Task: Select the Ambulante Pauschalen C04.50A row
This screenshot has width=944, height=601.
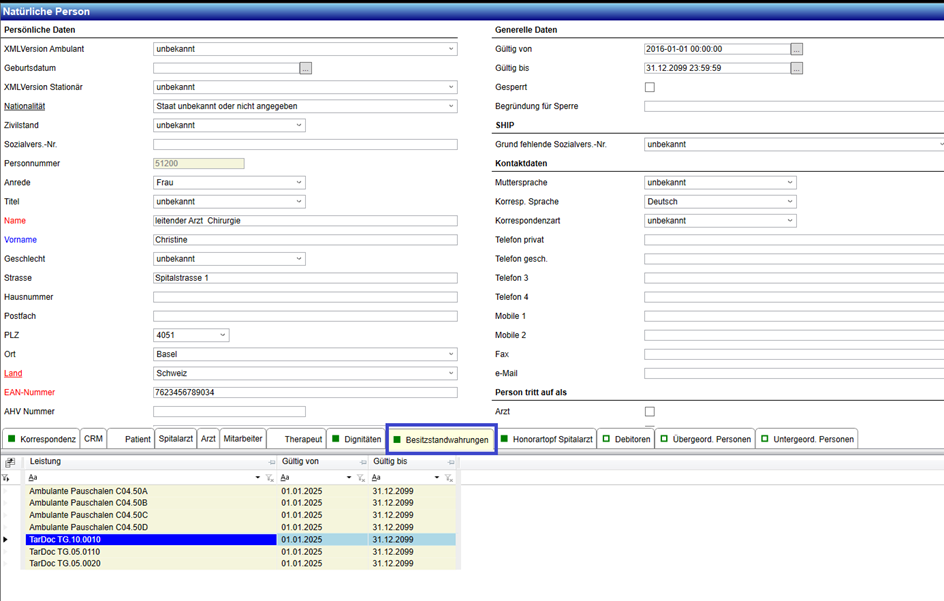Action: pos(88,491)
